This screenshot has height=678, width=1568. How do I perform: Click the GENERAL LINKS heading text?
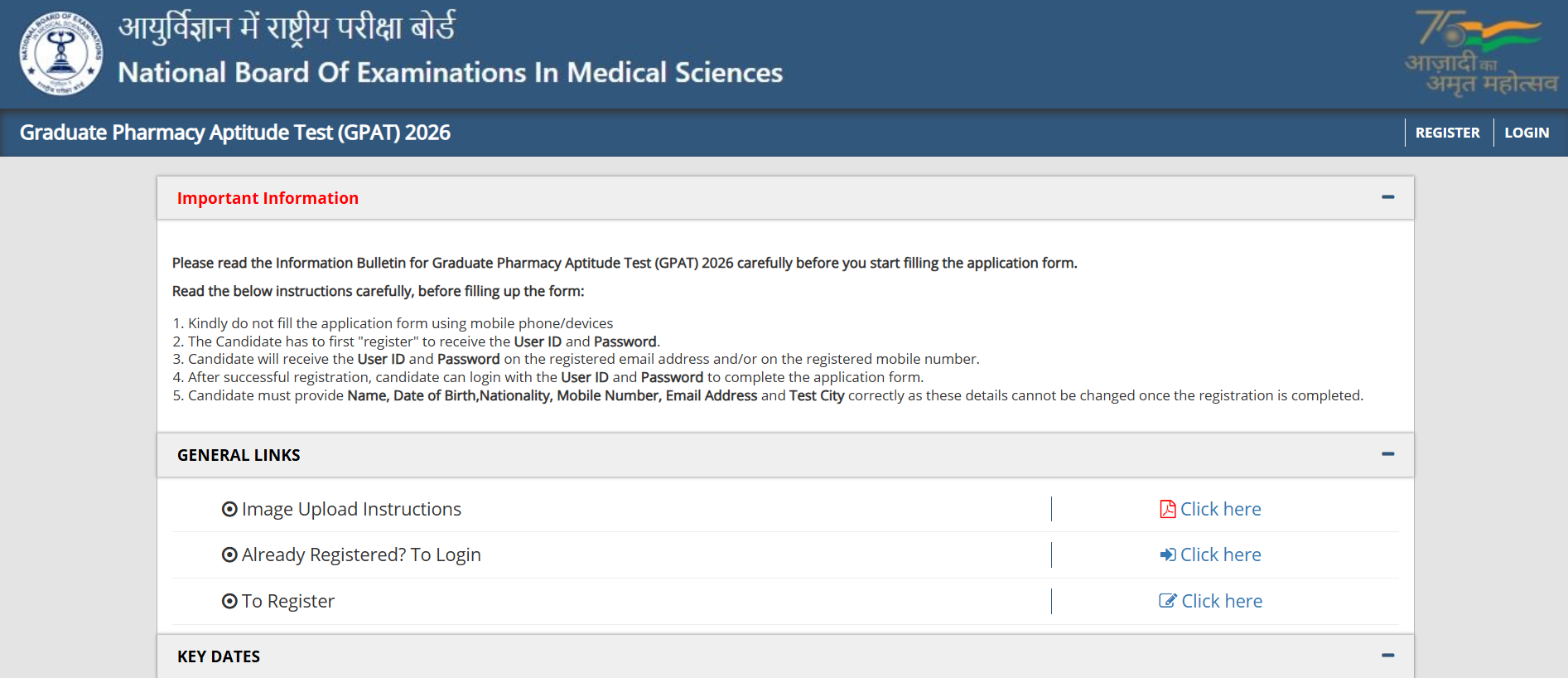[239, 455]
